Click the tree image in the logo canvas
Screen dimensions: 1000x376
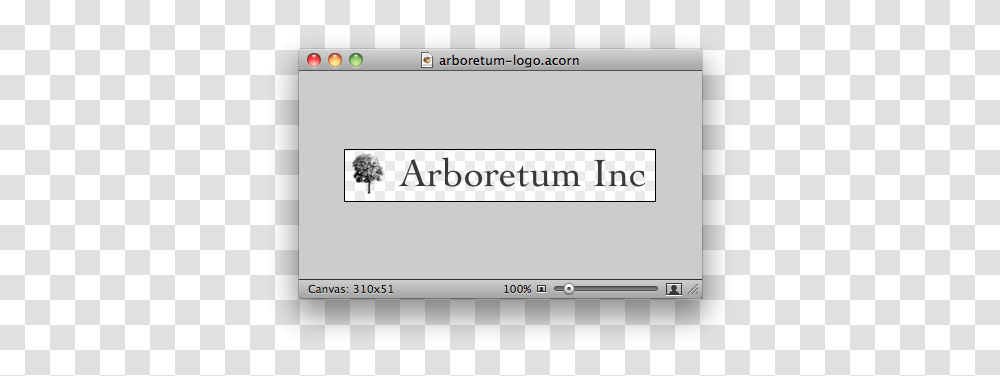coord(368,173)
